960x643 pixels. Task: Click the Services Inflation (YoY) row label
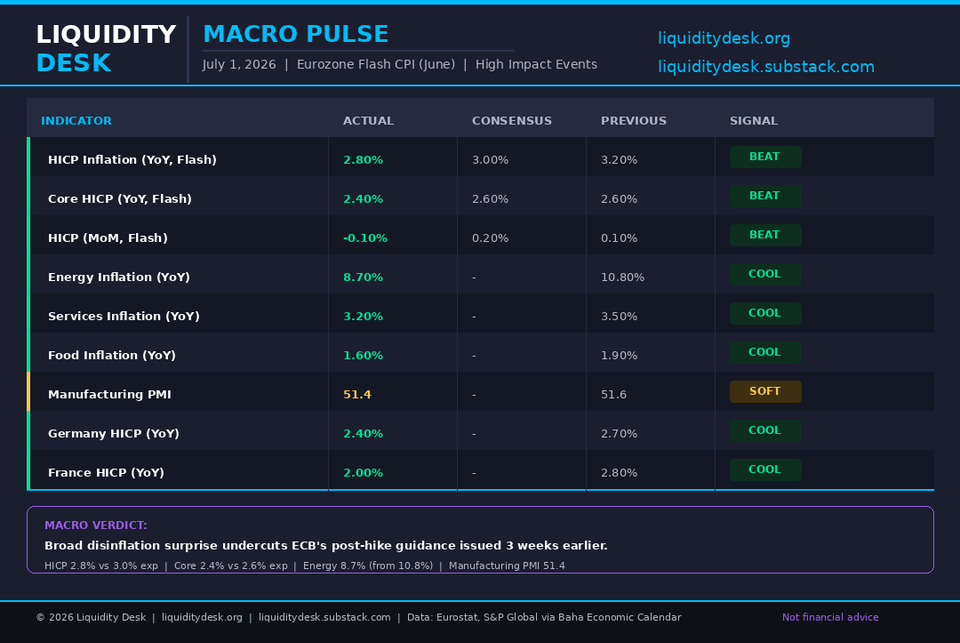click(124, 317)
